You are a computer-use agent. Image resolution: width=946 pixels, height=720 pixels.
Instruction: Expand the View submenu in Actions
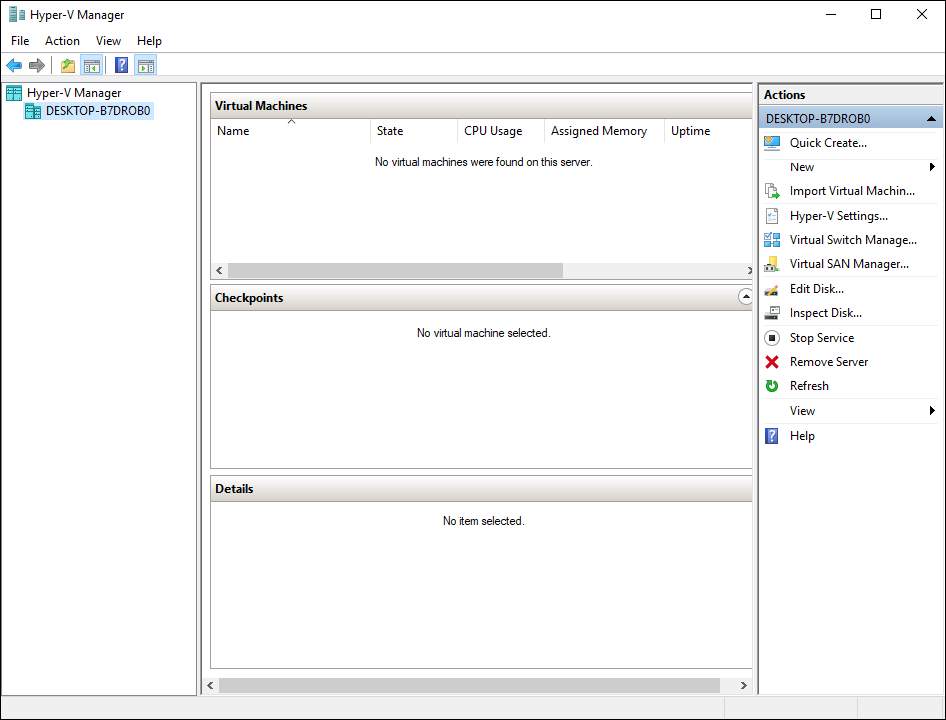pyautogui.click(x=932, y=411)
